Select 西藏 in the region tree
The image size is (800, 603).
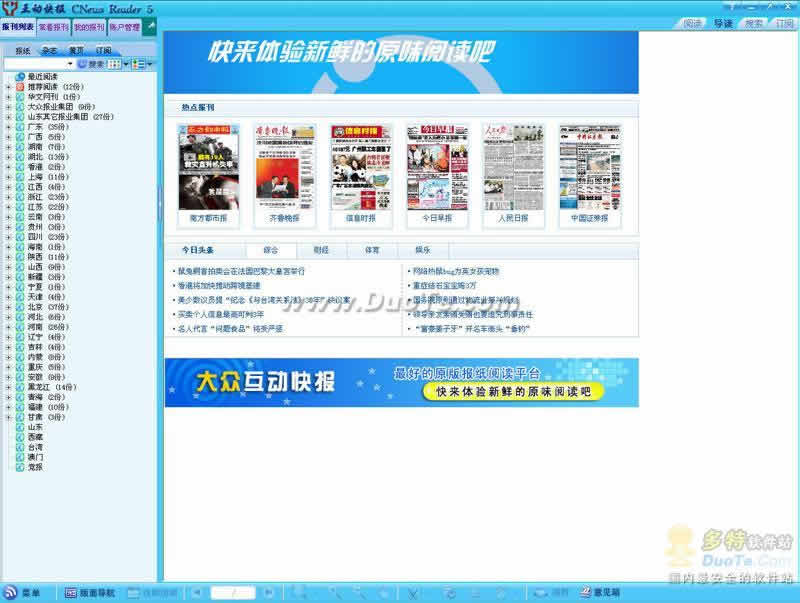35,437
